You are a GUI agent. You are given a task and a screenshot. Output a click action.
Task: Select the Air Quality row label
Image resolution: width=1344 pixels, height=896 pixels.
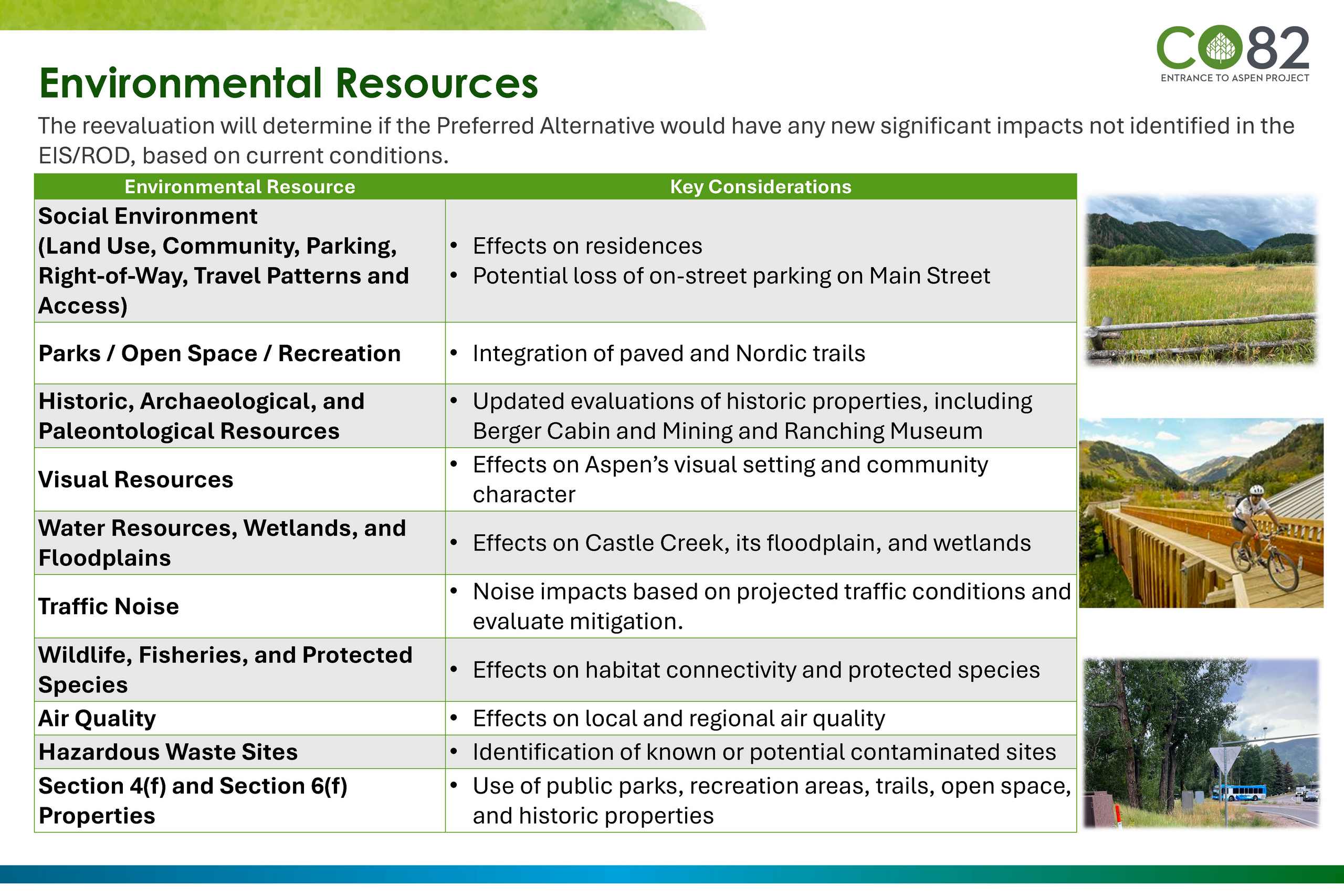(97, 718)
